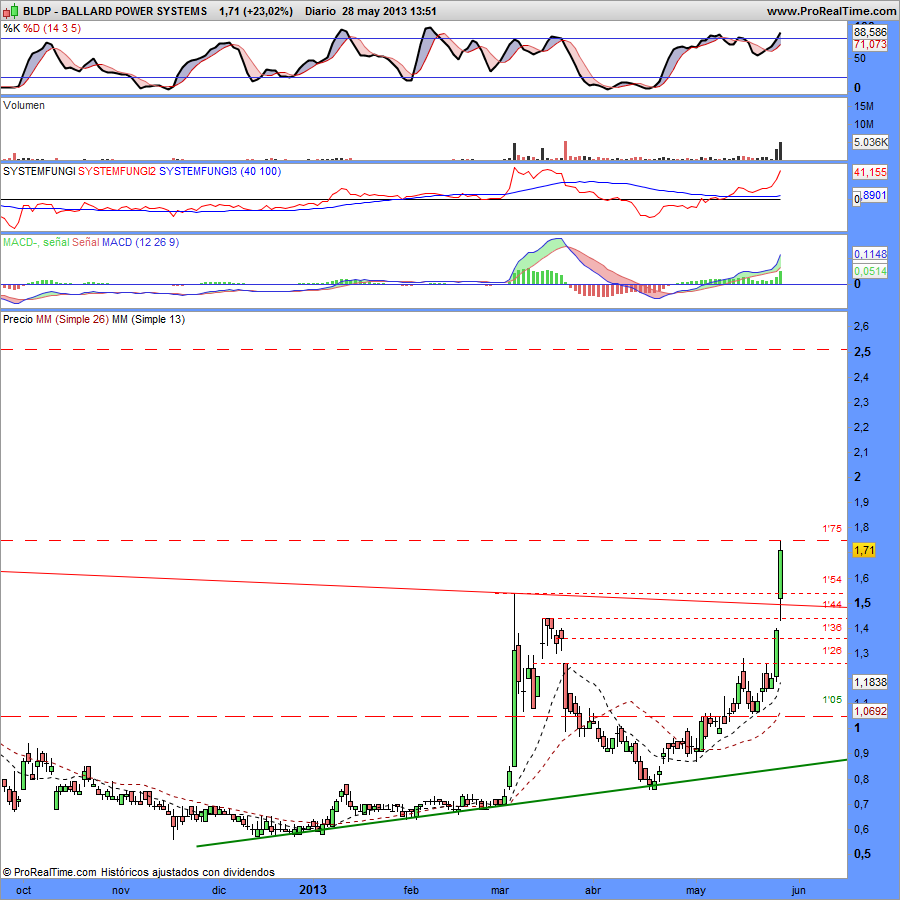Click the mar month on time axis

click(x=500, y=890)
